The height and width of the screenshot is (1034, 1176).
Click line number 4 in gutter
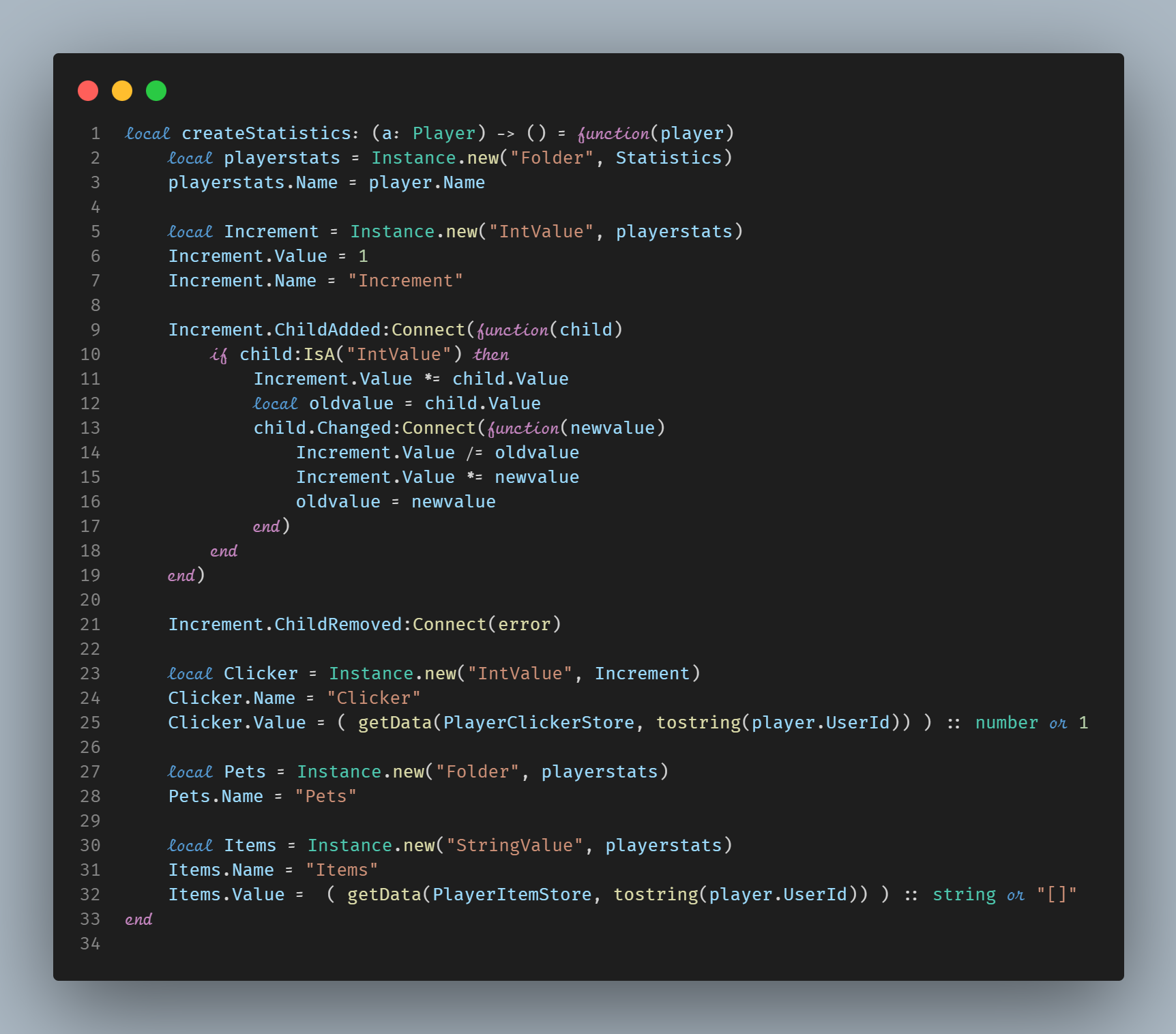tap(95, 207)
